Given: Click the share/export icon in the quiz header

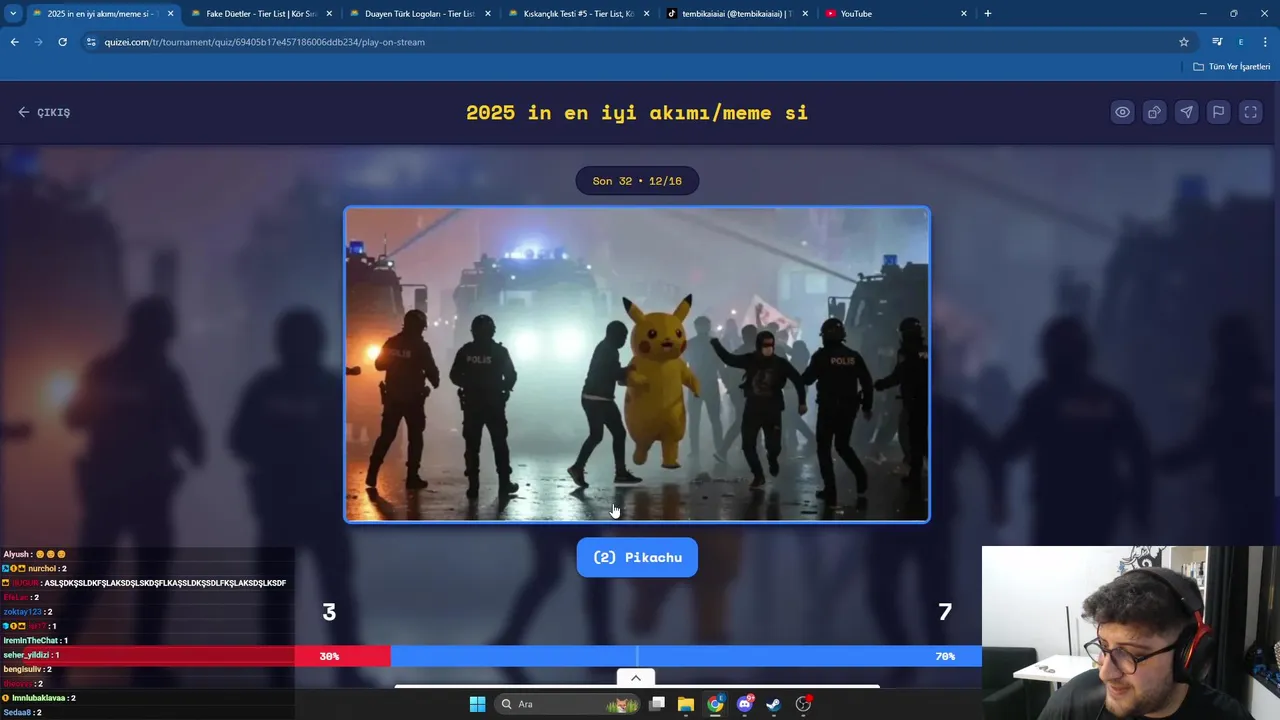Looking at the screenshot, I should [1154, 112].
